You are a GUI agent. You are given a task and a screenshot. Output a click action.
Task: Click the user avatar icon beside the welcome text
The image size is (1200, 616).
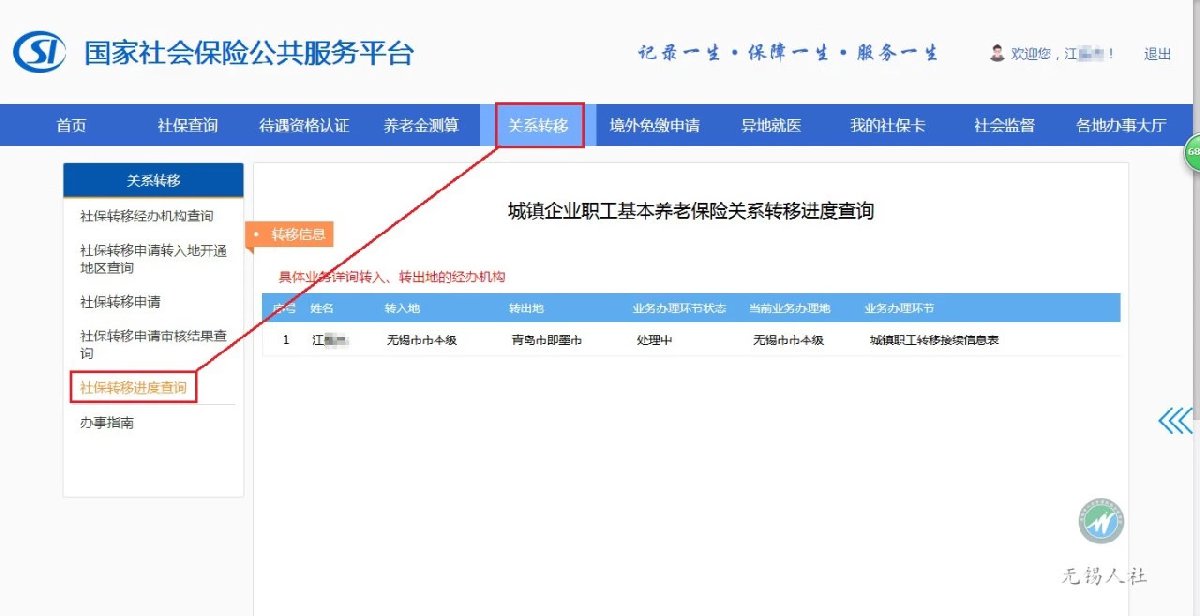[x=997, y=52]
